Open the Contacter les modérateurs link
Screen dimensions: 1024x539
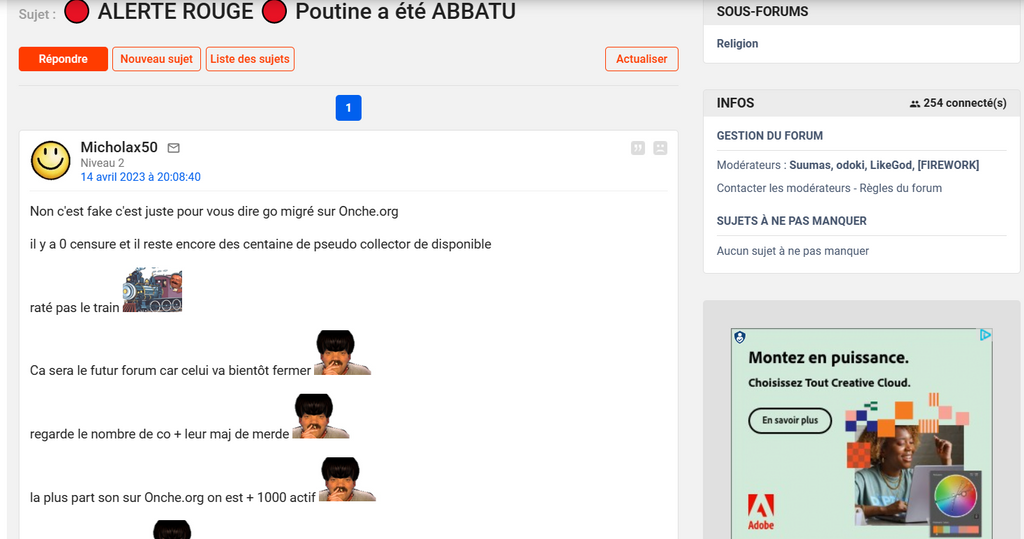click(780, 188)
